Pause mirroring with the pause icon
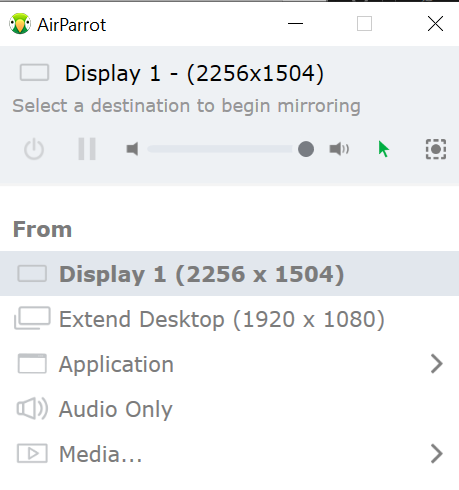Viewport: 459px width, 490px height. point(87,149)
